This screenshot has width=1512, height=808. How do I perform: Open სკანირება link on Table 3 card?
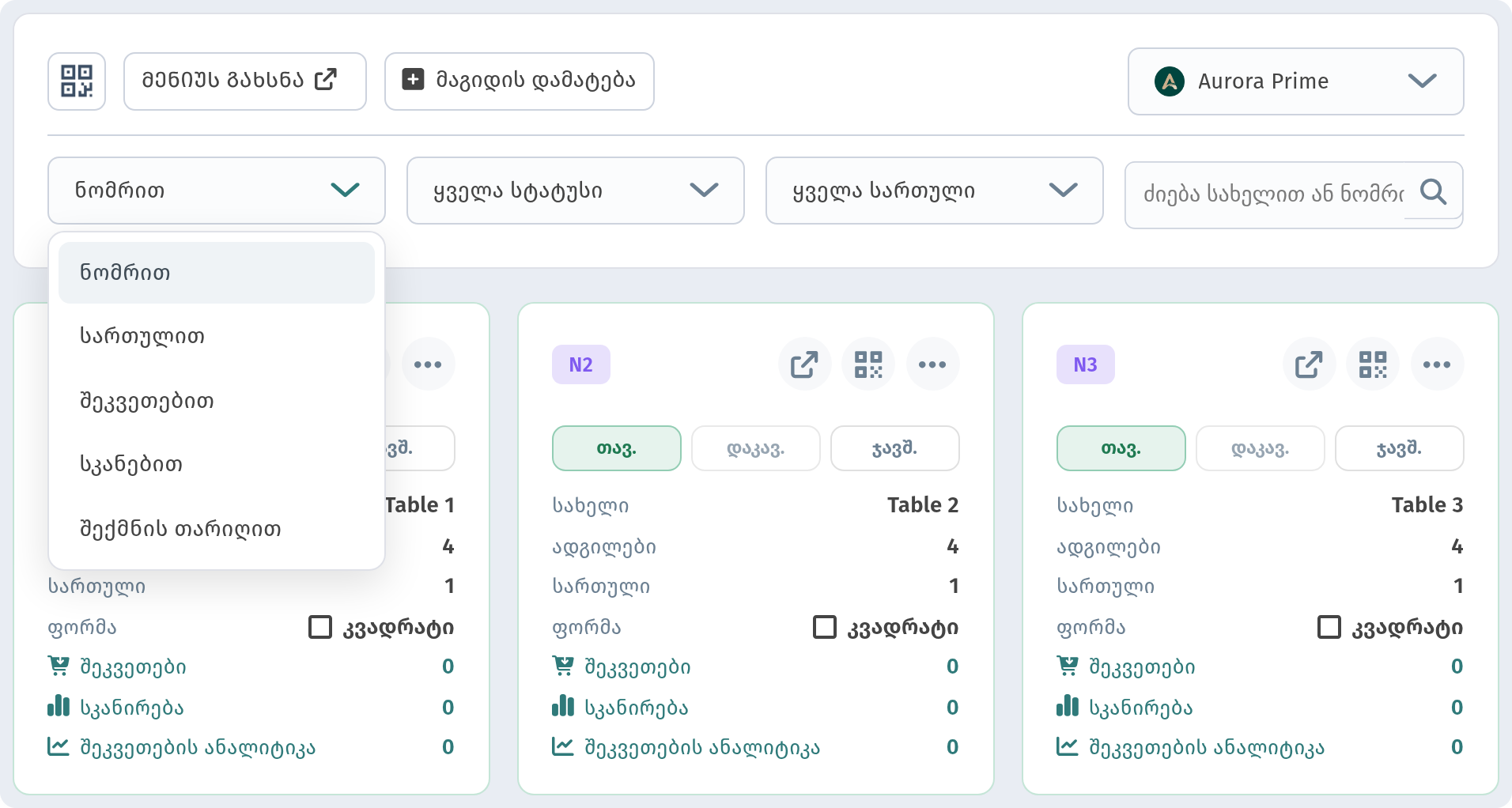pos(1125,707)
